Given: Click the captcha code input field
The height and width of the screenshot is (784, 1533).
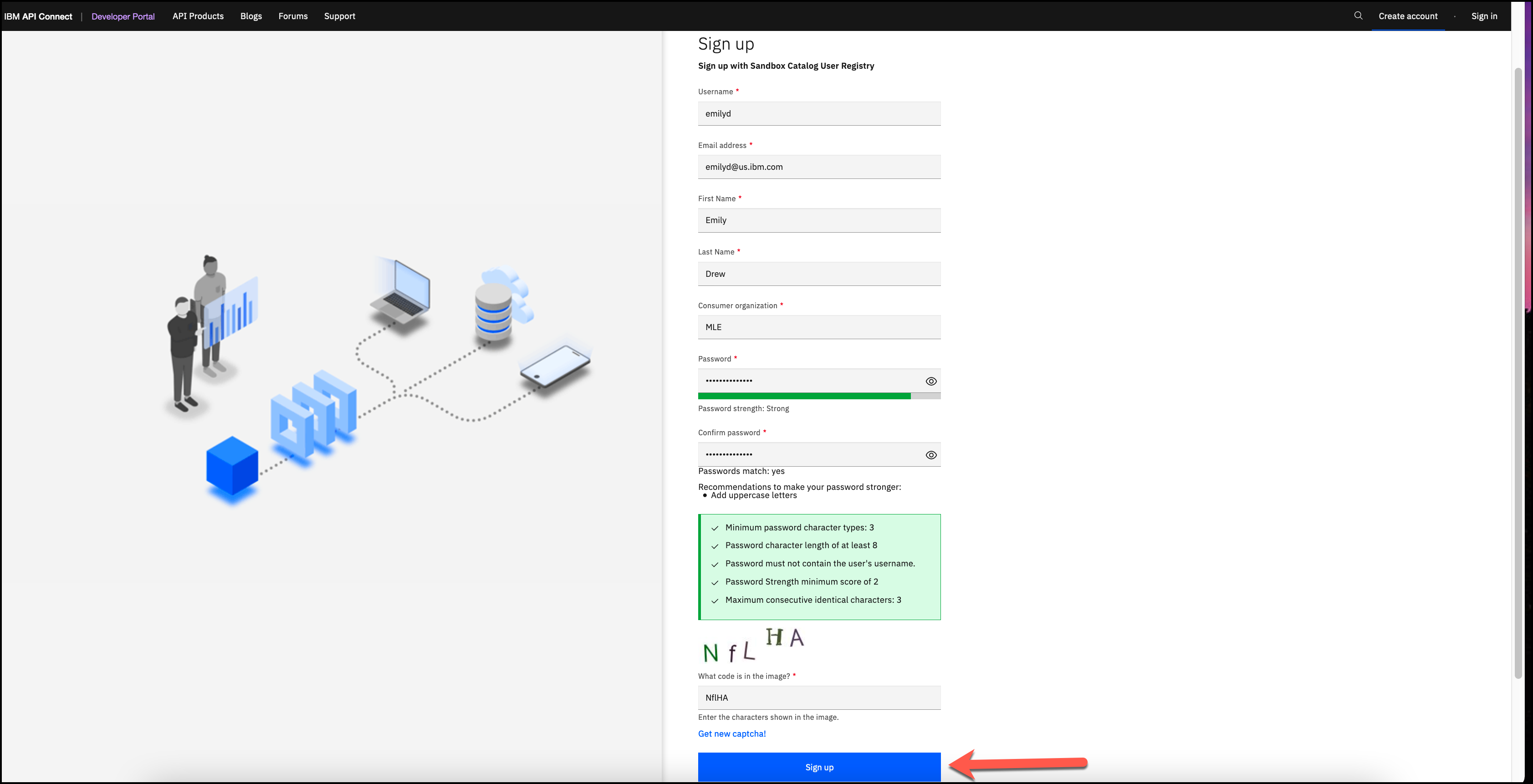Looking at the screenshot, I should pyautogui.click(x=819, y=697).
